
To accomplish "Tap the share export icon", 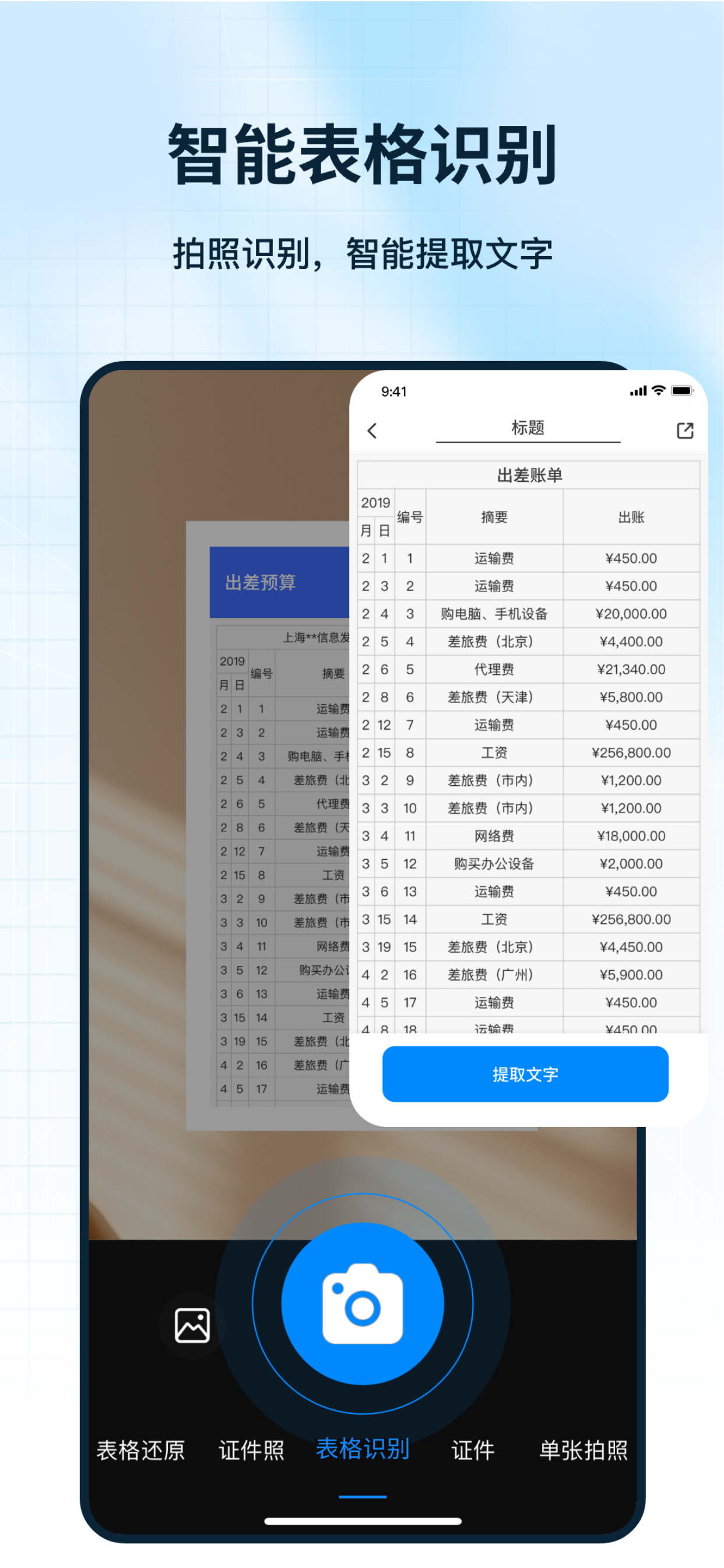I will [x=685, y=430].
